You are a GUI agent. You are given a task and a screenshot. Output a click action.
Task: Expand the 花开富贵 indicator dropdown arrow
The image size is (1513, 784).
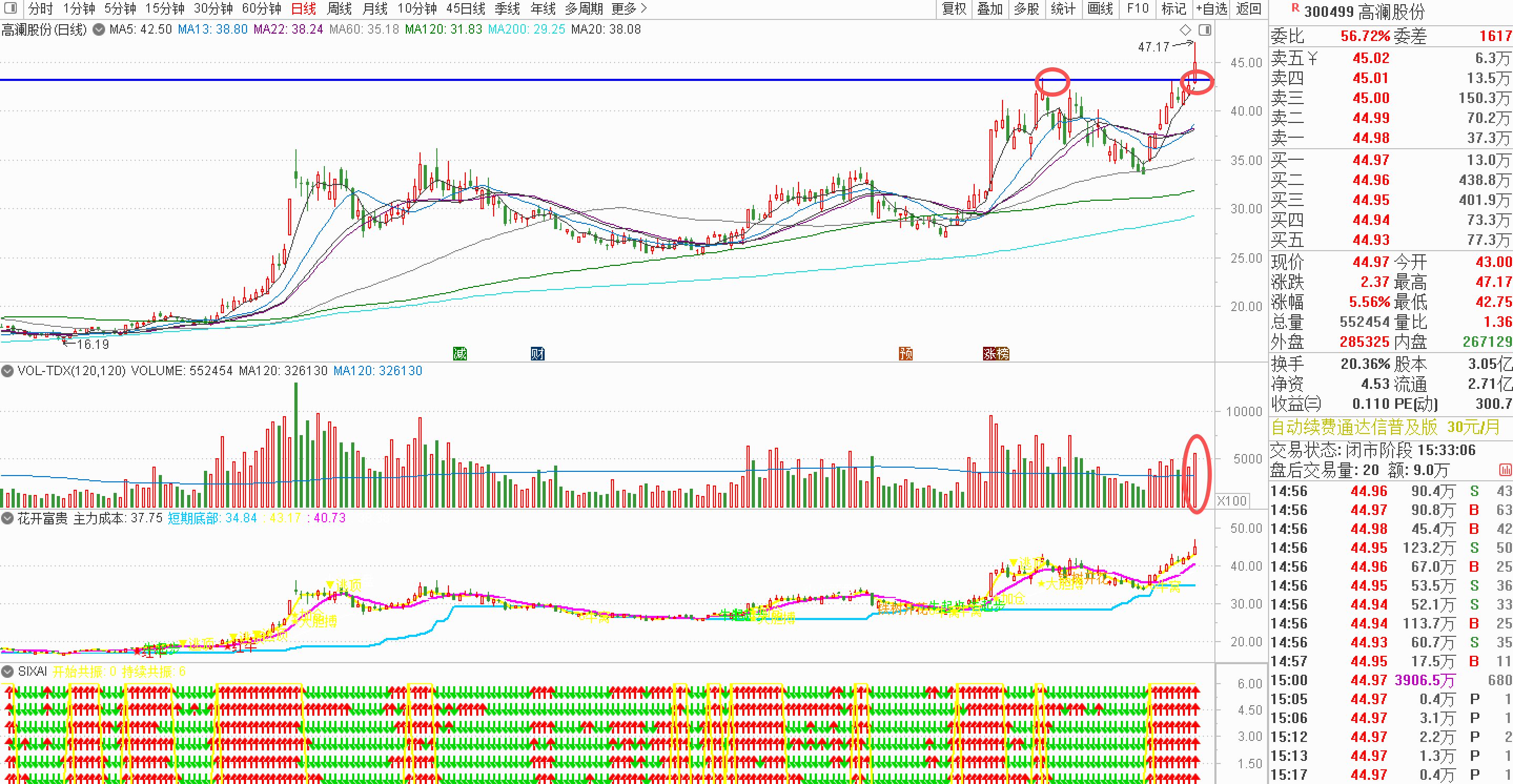8,518
